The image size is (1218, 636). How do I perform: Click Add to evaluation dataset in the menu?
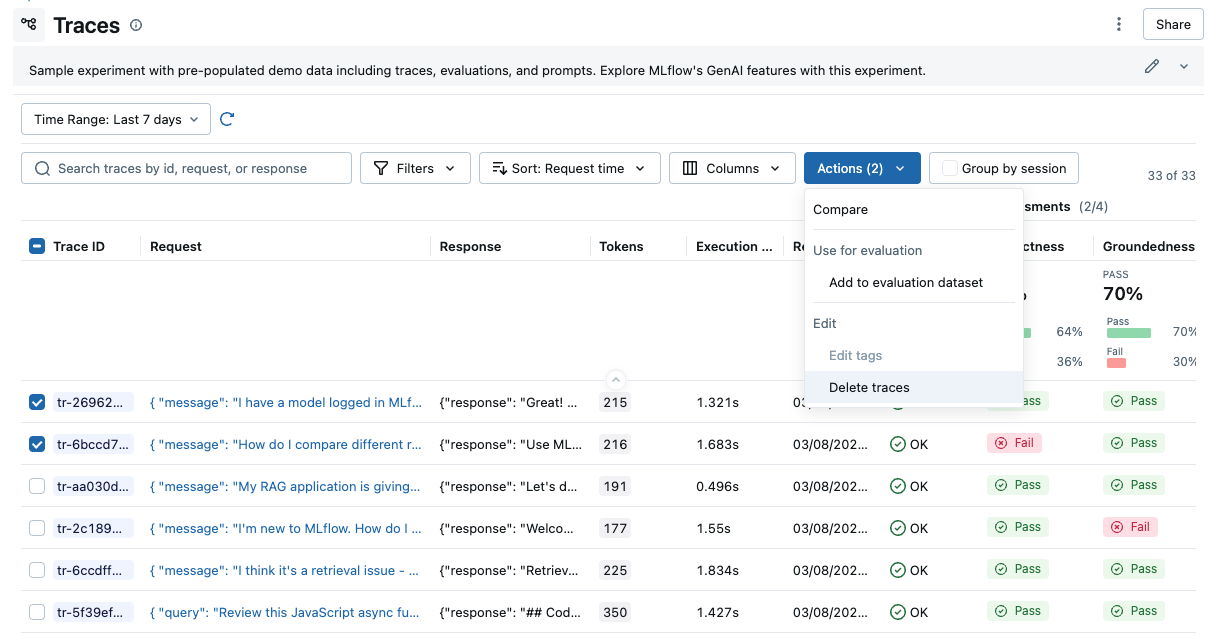pyautogui.click(x=905, y=282)
